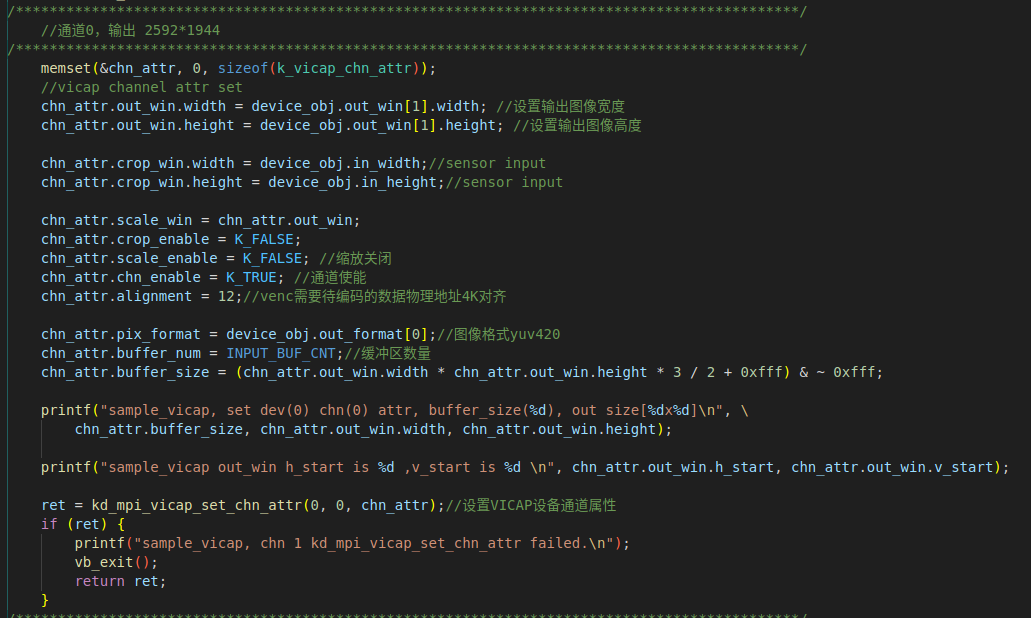Click K_FALSE on the crop_enable line
The width and height of the screenshot is (1031, 618).
point(267,239)
